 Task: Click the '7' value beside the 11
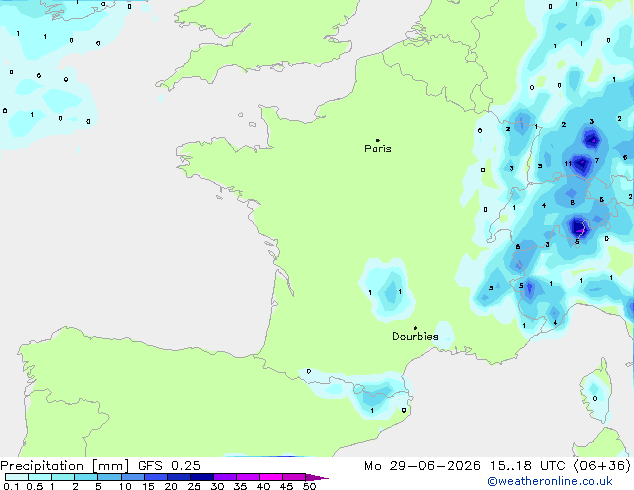(597, 161)
